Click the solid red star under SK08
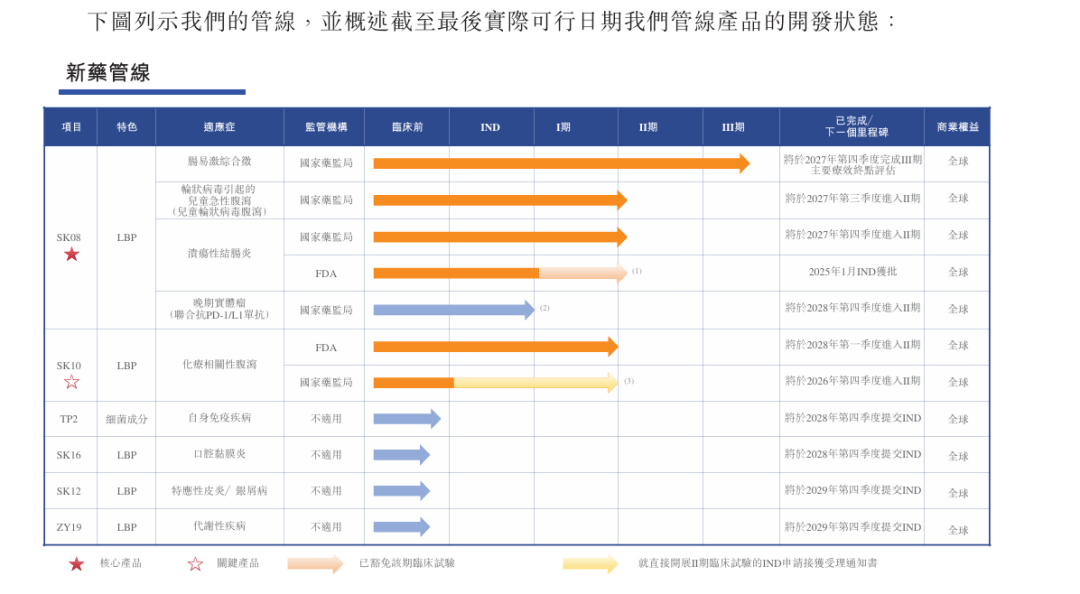This screenshot has width=1080, height=594. [x=72, y=255]
